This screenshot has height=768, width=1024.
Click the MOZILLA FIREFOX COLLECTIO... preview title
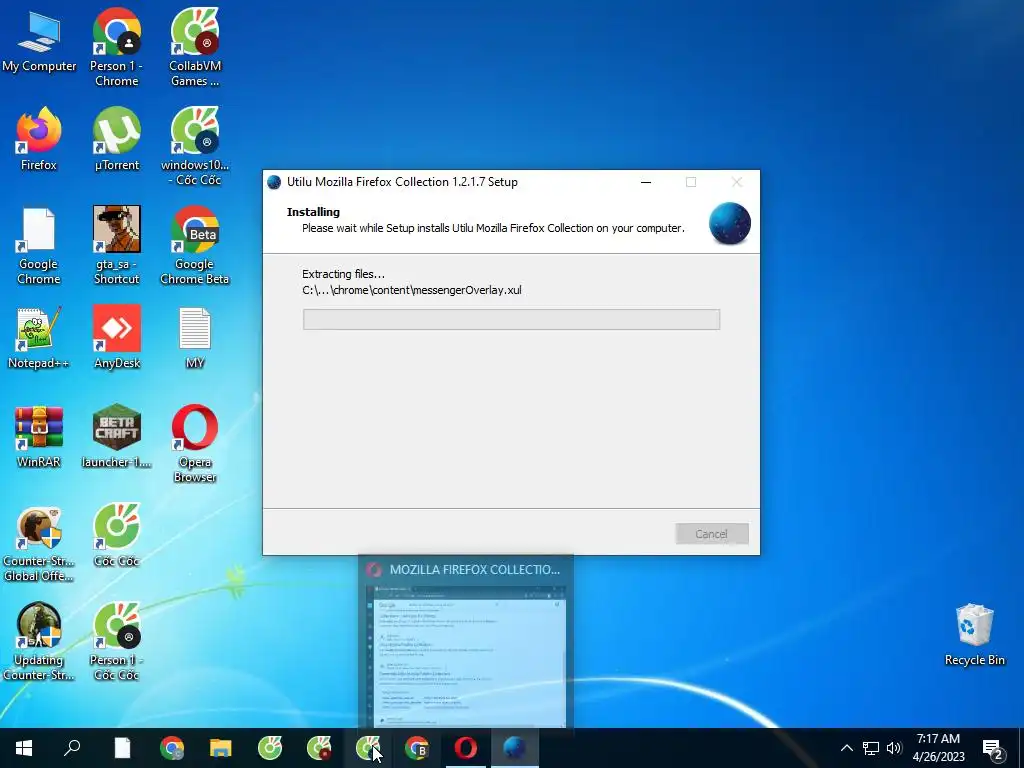point(475,569)
